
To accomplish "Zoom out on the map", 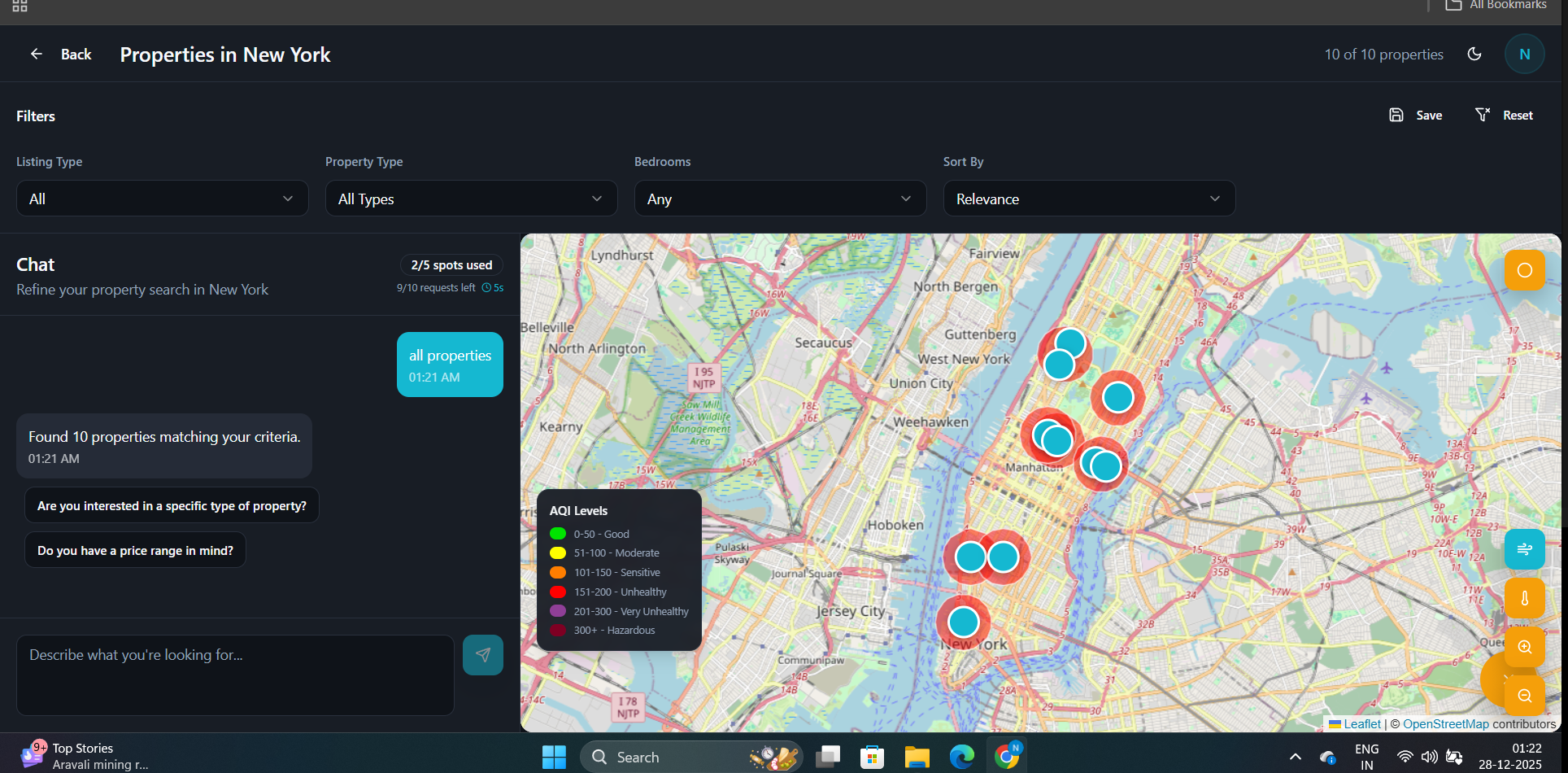I will point(1525,696).
